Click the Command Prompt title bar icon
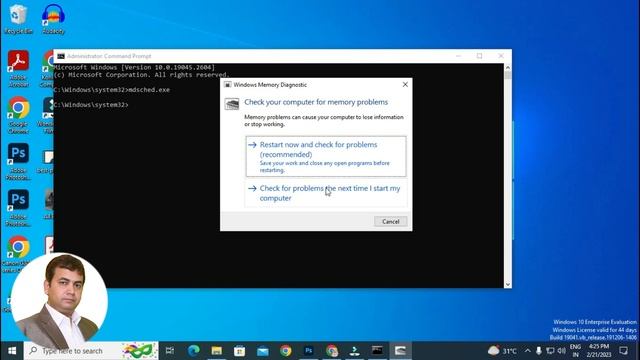640x360 pixels. click(x=61, y=56)
